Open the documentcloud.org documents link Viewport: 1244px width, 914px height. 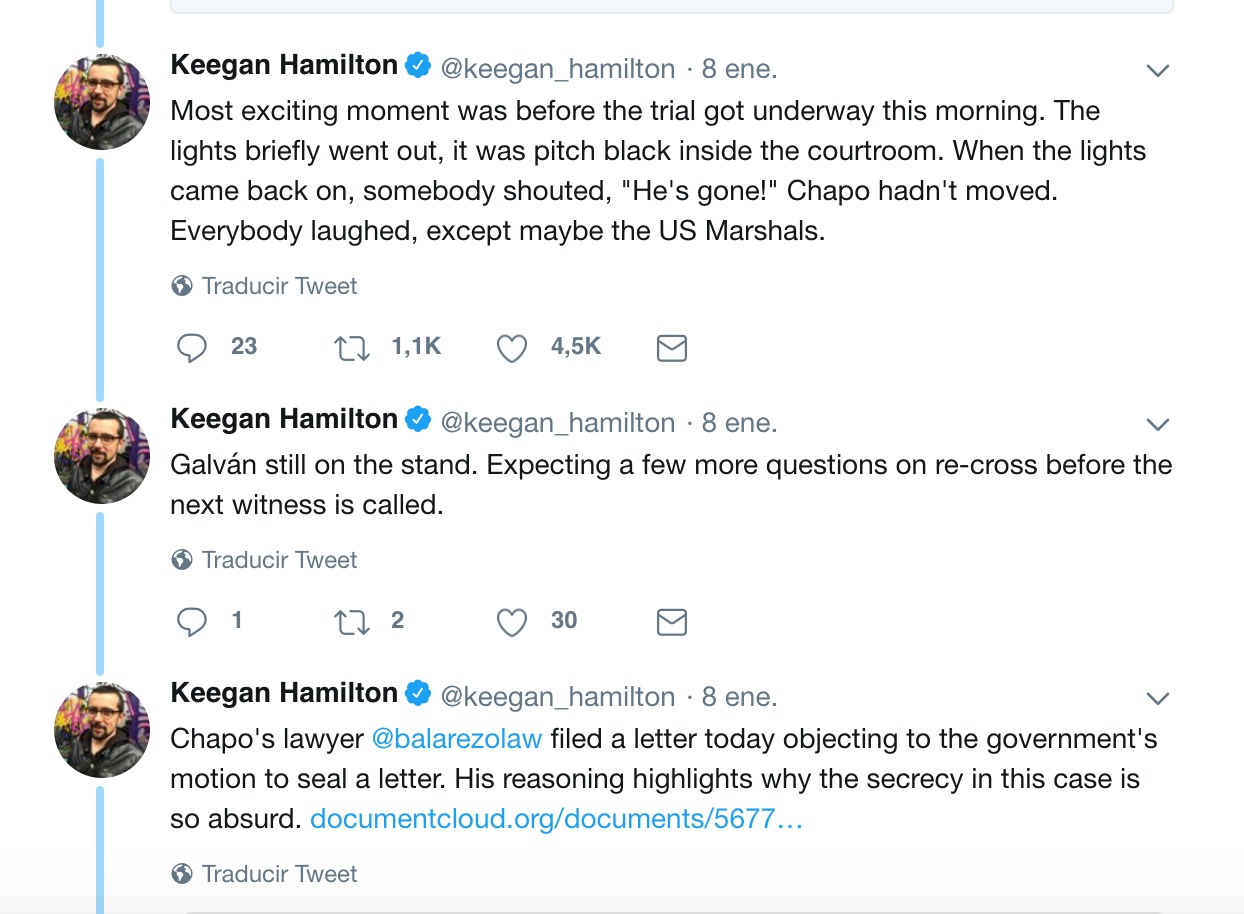pyautogui.click(x=556, y=819)
